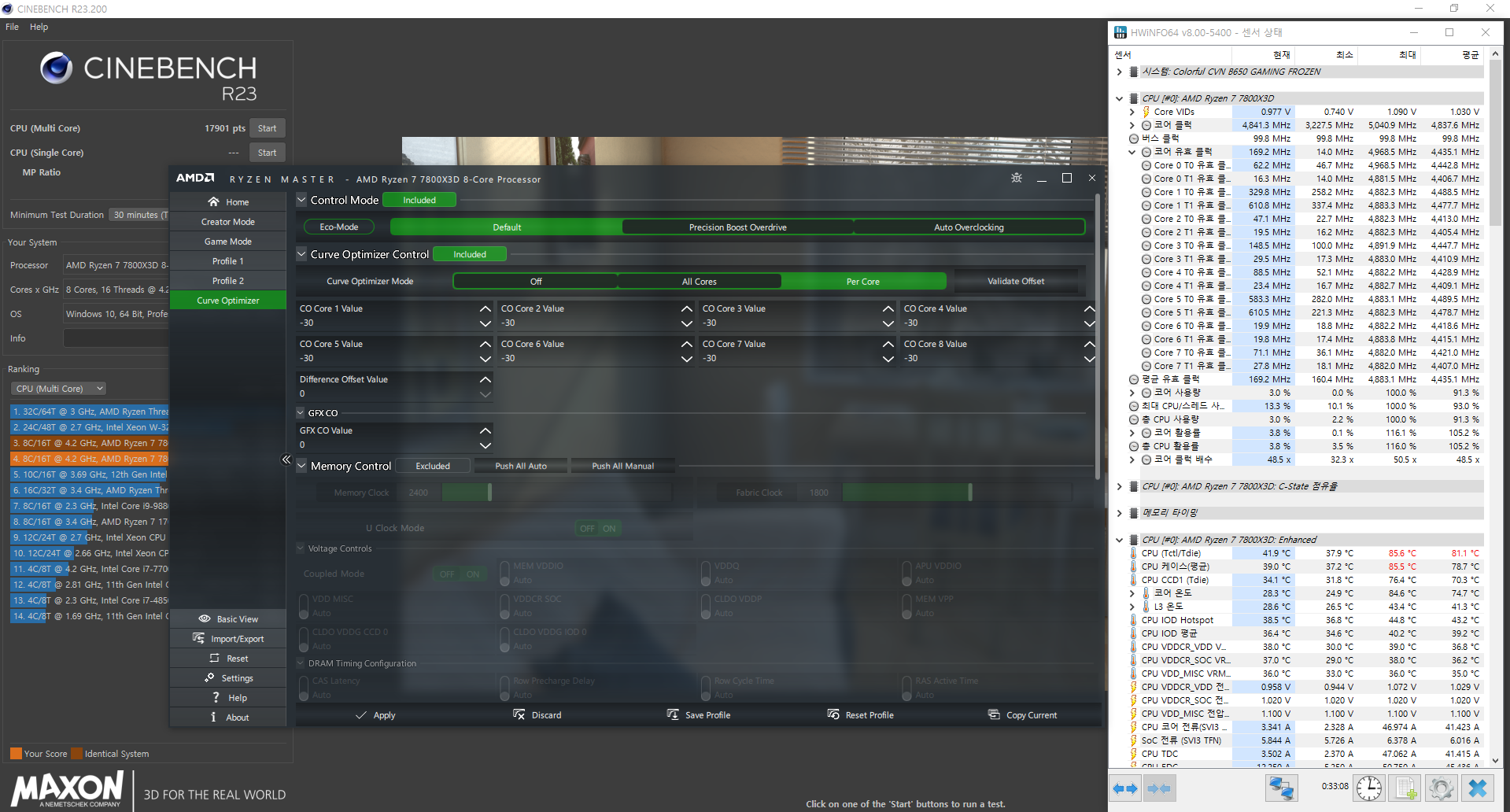
Task: Select Curve Optimizer sidebar item
Action: tap(228, 301)
